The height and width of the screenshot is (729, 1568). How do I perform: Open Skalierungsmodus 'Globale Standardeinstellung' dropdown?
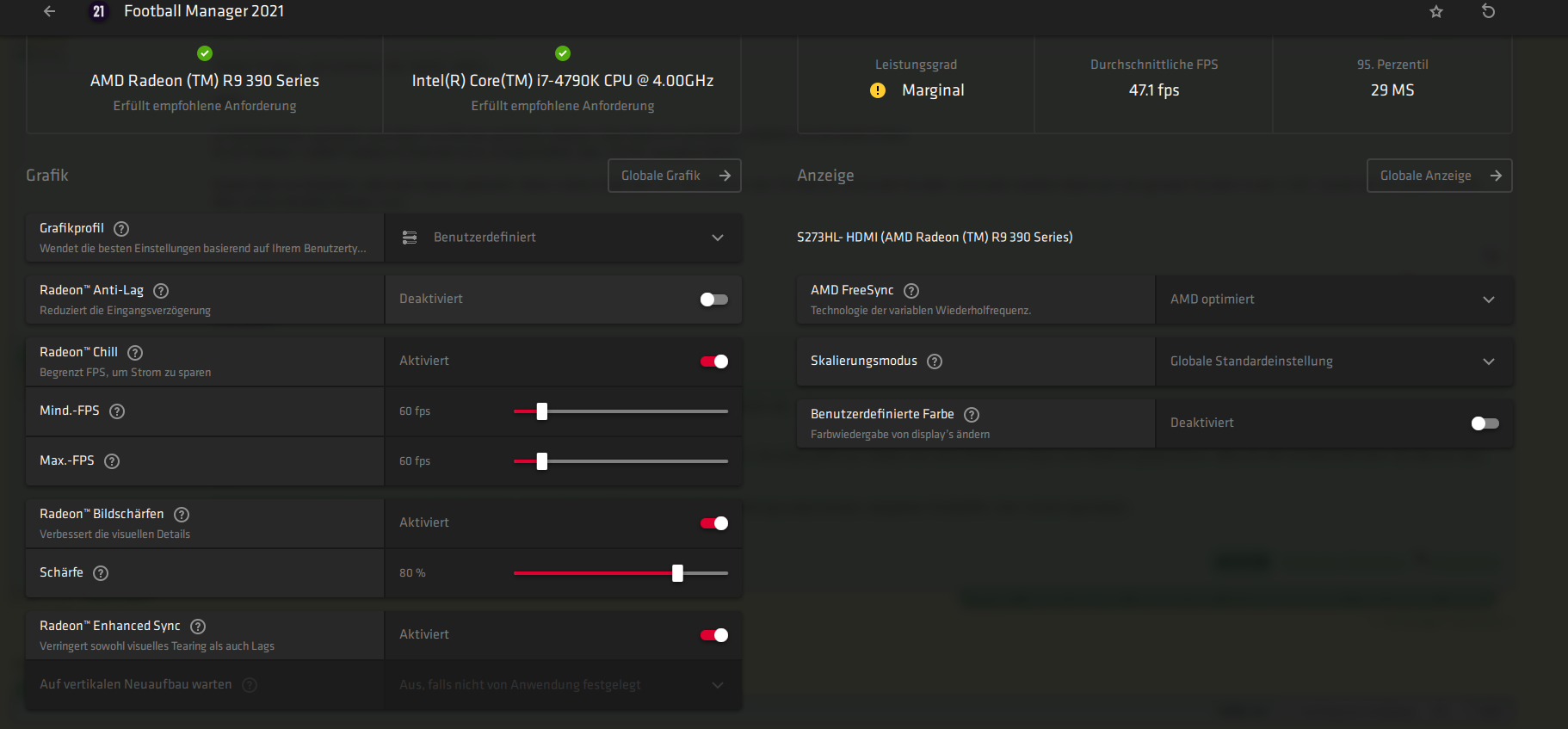pos(1334,361)
